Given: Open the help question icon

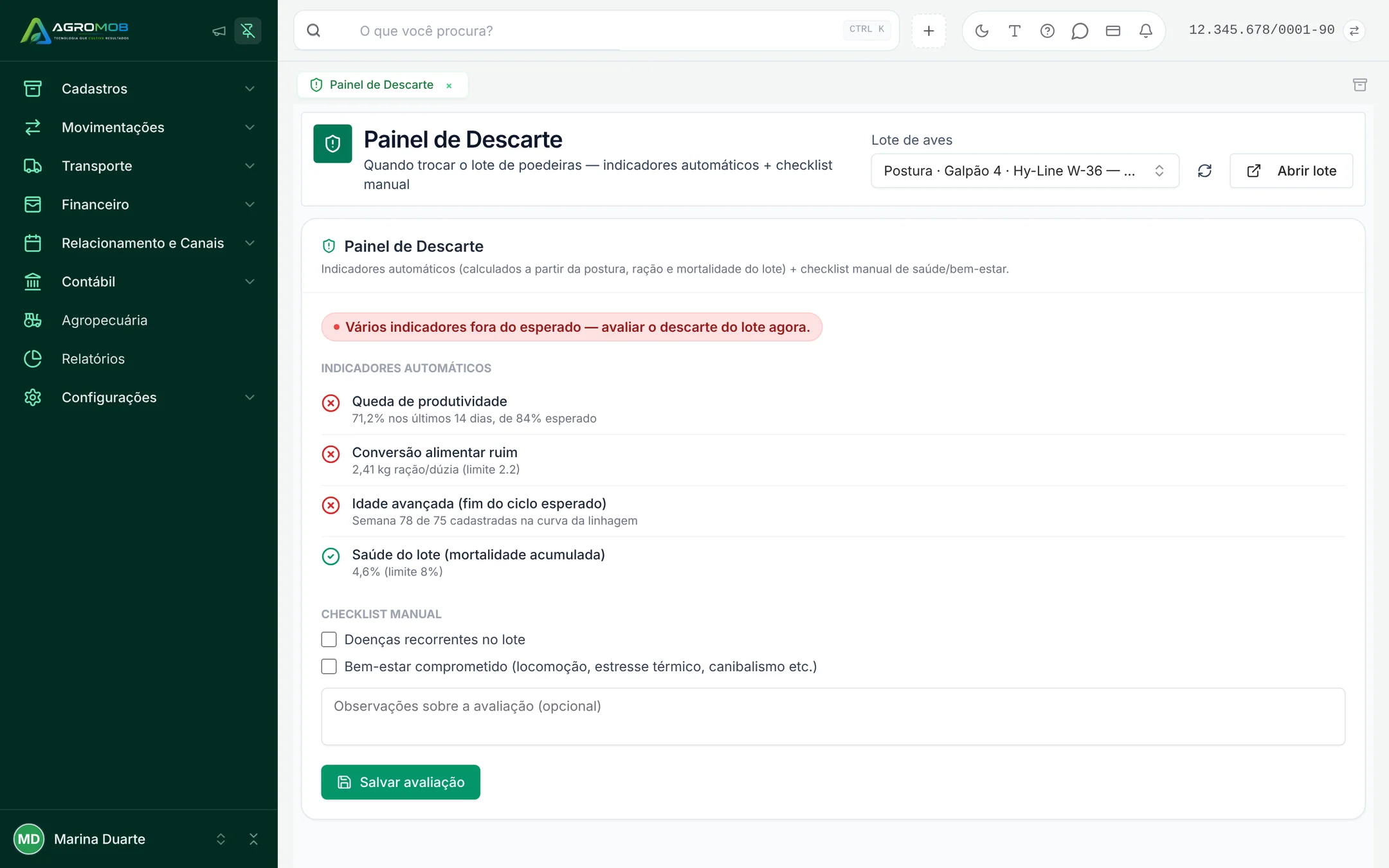Looking at the screenshot, I should coord(1047,31).
